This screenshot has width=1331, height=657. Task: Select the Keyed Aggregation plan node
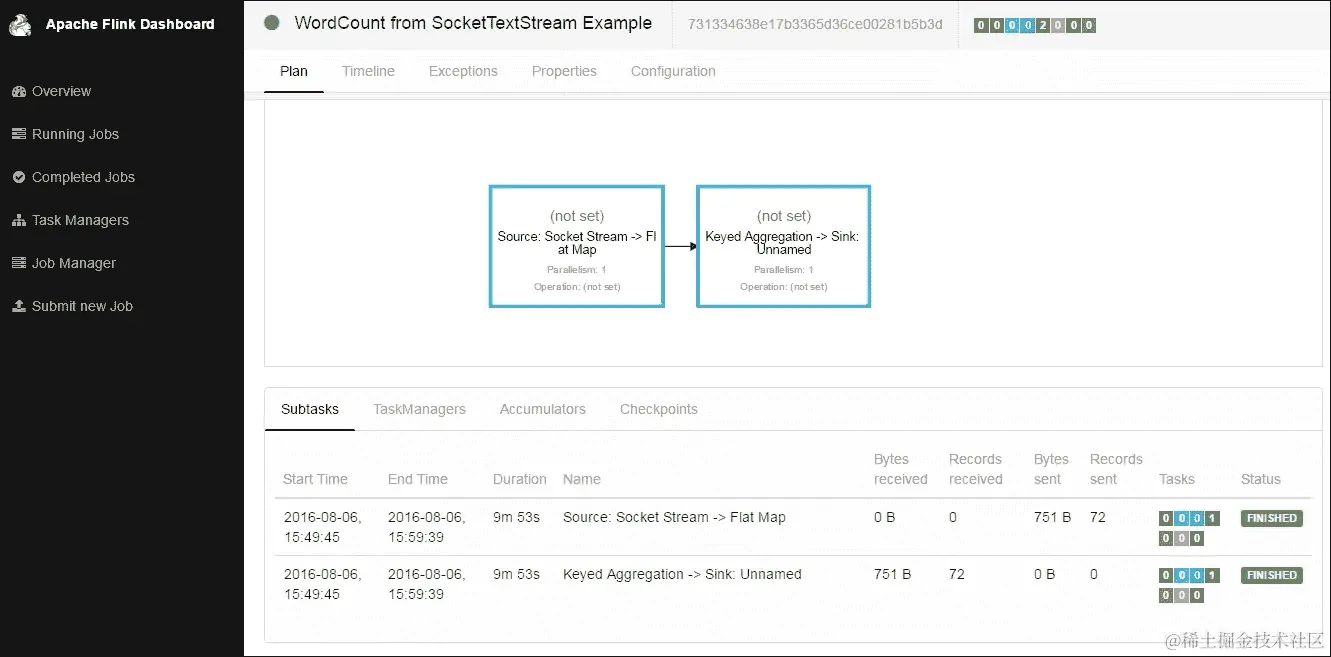[x=784, y=246]
